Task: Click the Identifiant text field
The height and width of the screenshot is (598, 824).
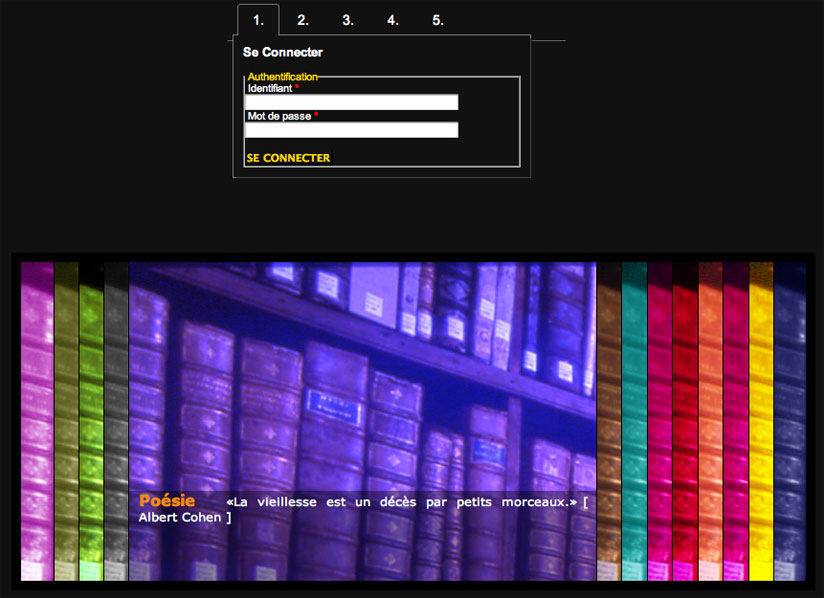Action: point(352,102)
